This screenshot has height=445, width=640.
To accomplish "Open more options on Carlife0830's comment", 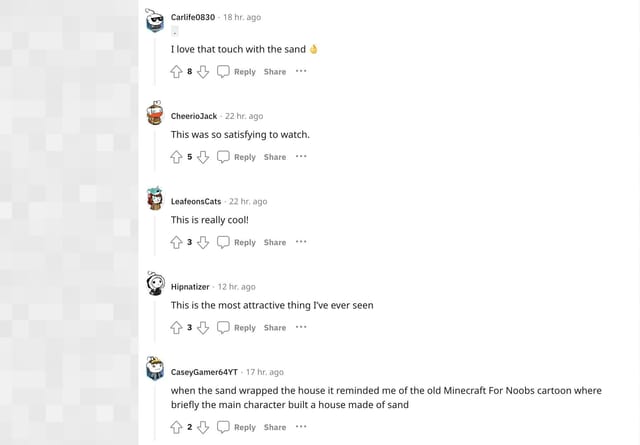I will pyautogui.click(x=301, y=72).
